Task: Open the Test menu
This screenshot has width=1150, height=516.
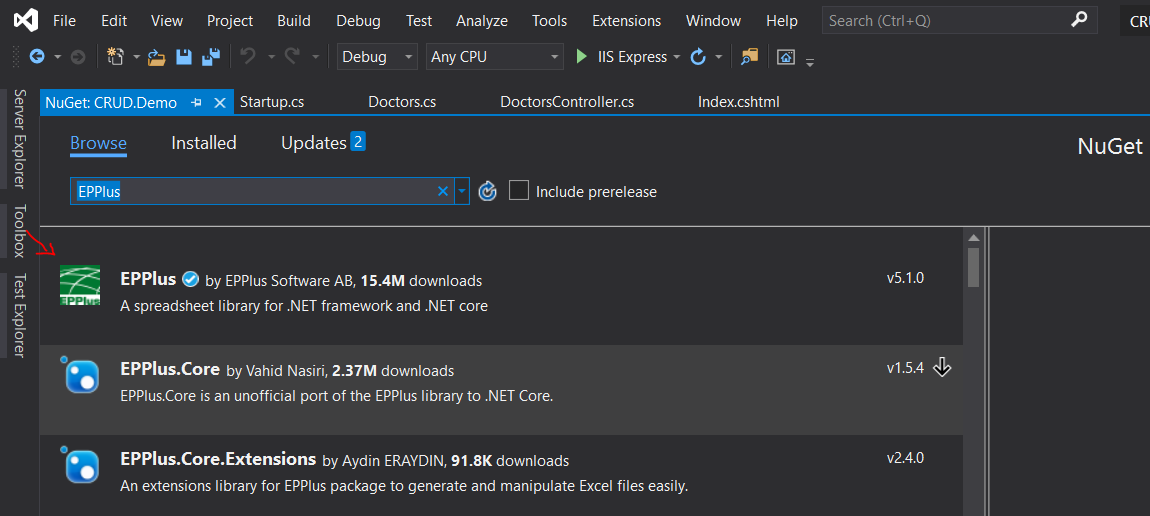Action: tap(419, 21)
